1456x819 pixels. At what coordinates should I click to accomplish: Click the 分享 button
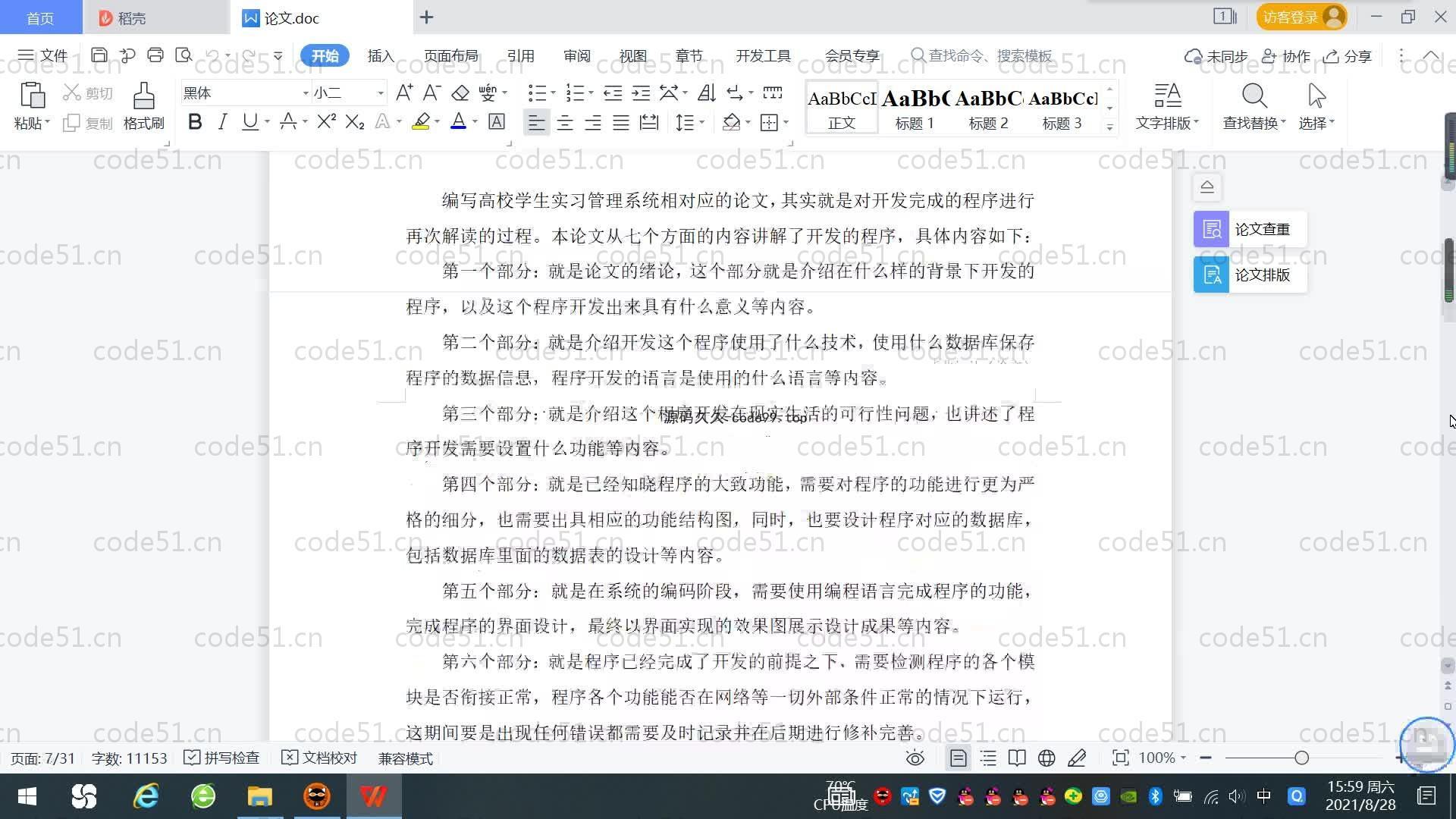[x=1348, y=56]
